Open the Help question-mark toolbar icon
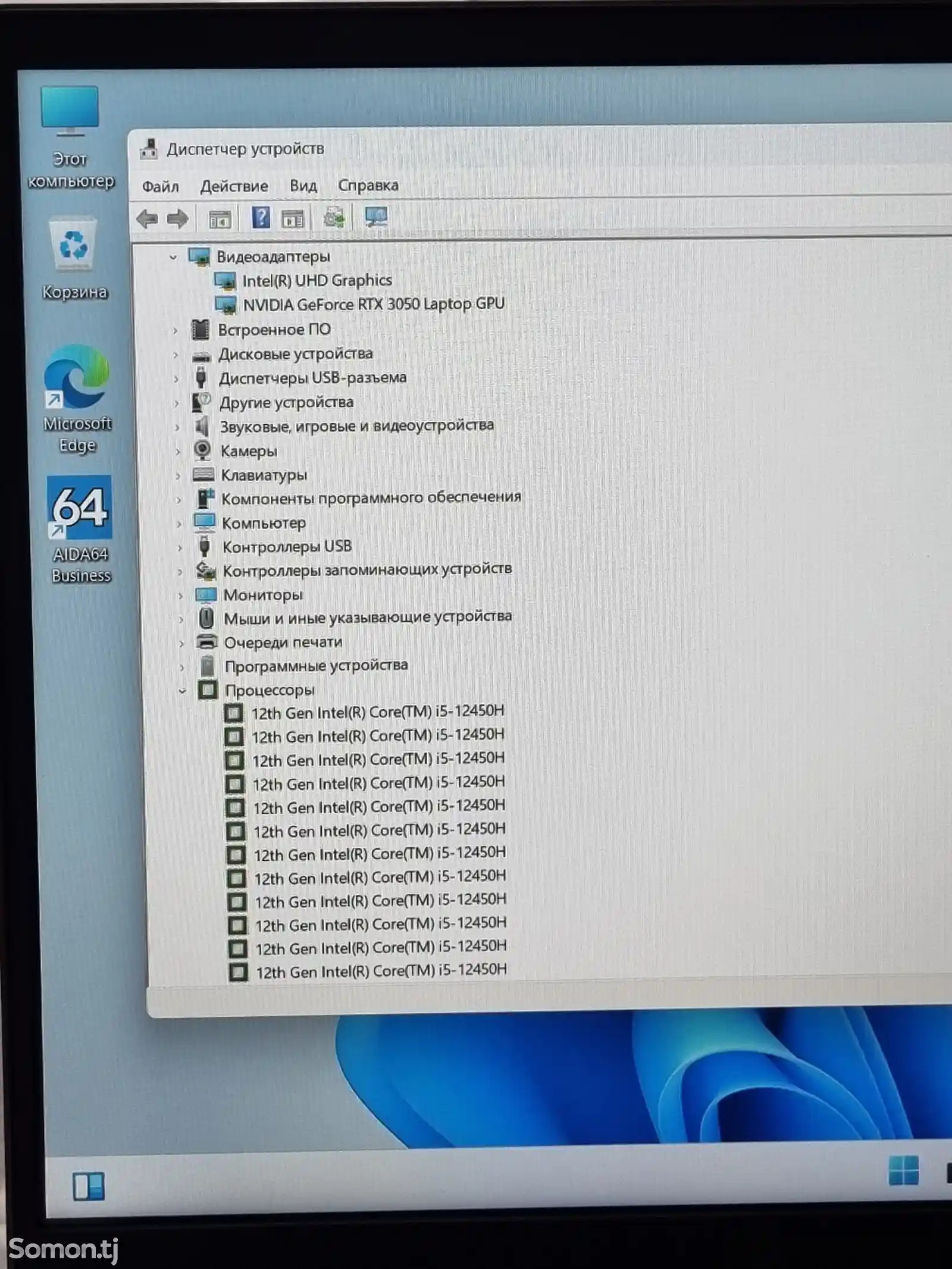The height and width of the screenshot is (1269, 952). (261, 218)
